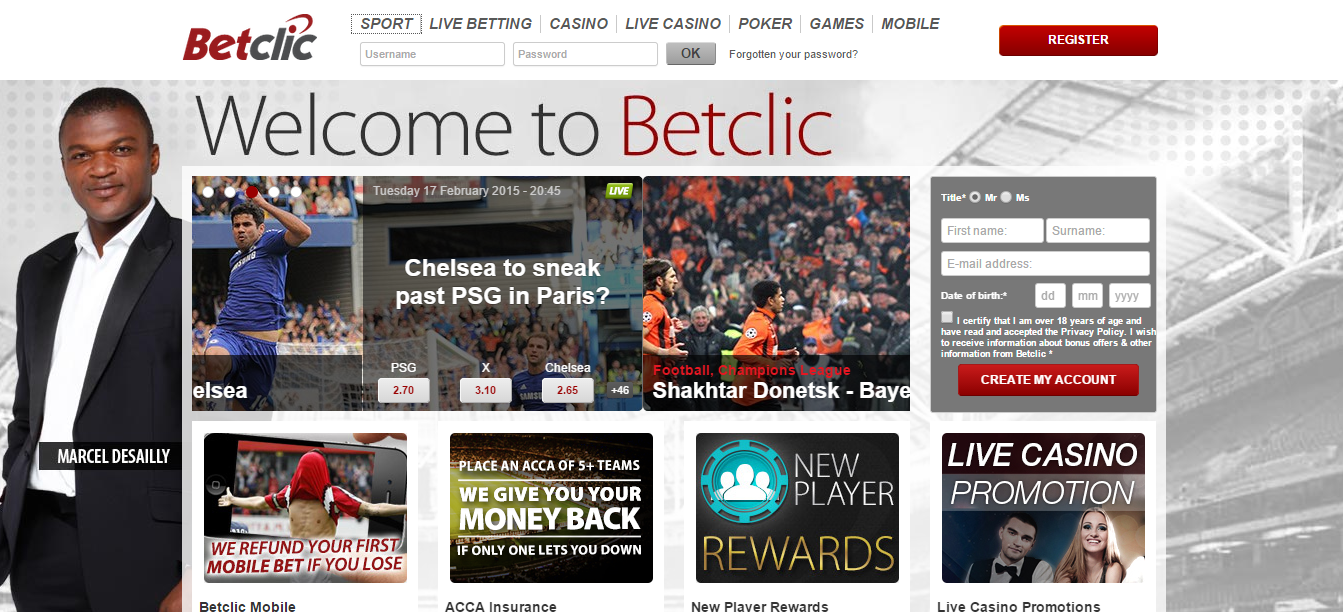This screenshot has width=1343, height=612.
Task: Click the red REGISTER button
Action: click(1078, 40)
